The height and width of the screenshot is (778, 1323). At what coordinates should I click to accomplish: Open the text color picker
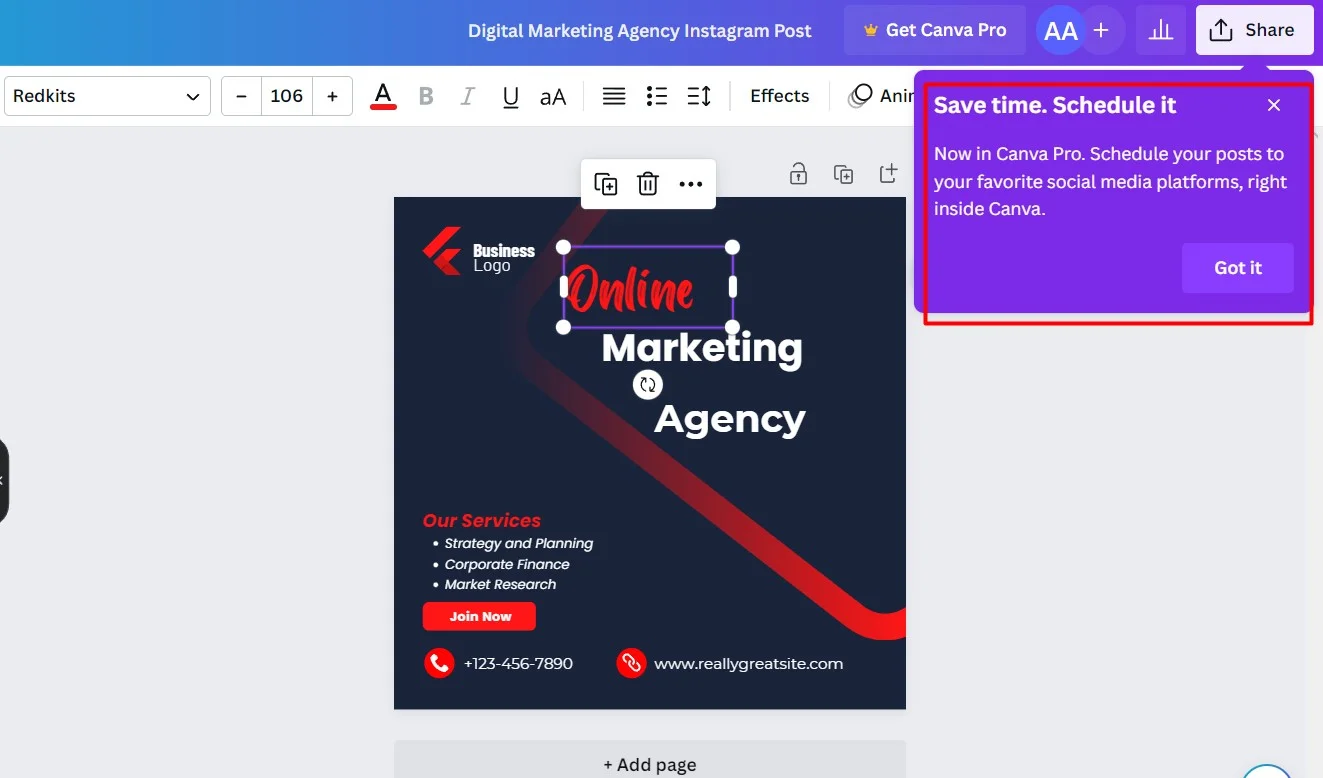pyautogui.click(x=383, y=95)
